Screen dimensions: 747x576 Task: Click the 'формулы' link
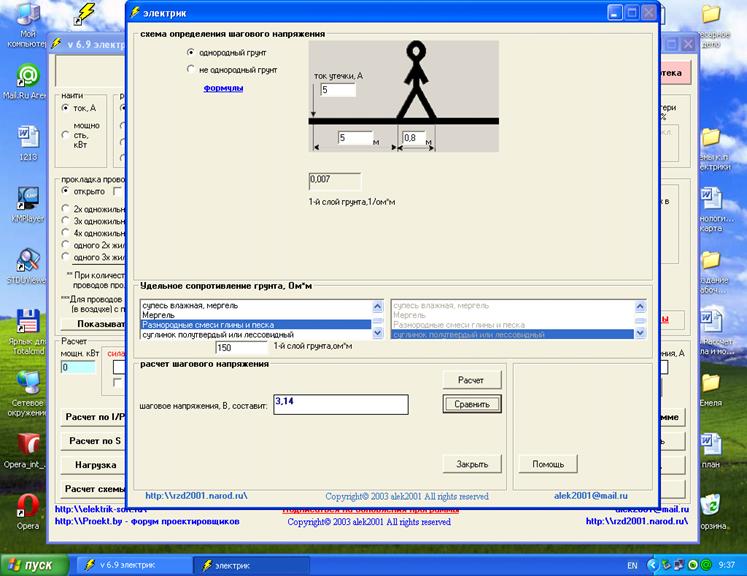(x=224, y=88)
